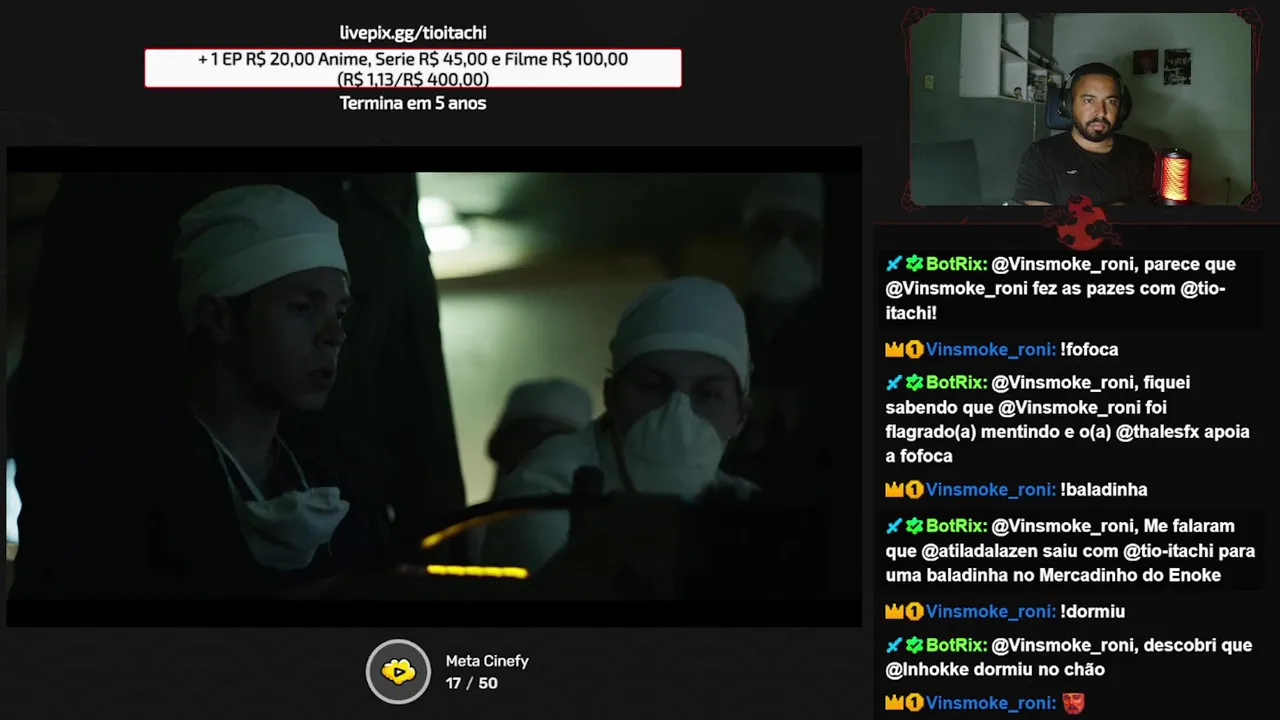The height and width of the screenshot is (720, 1280).
Task: Click the donation goal progress bar
Action: coord(413,68)
